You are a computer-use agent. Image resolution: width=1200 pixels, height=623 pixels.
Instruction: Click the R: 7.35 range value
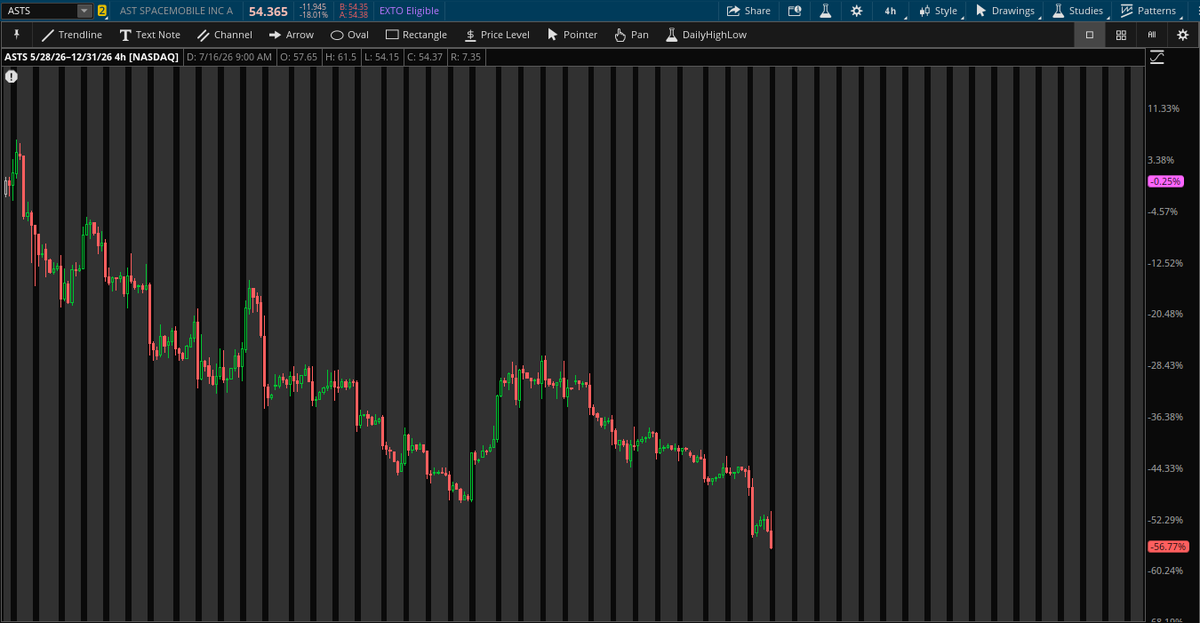[x=467, y=57]
